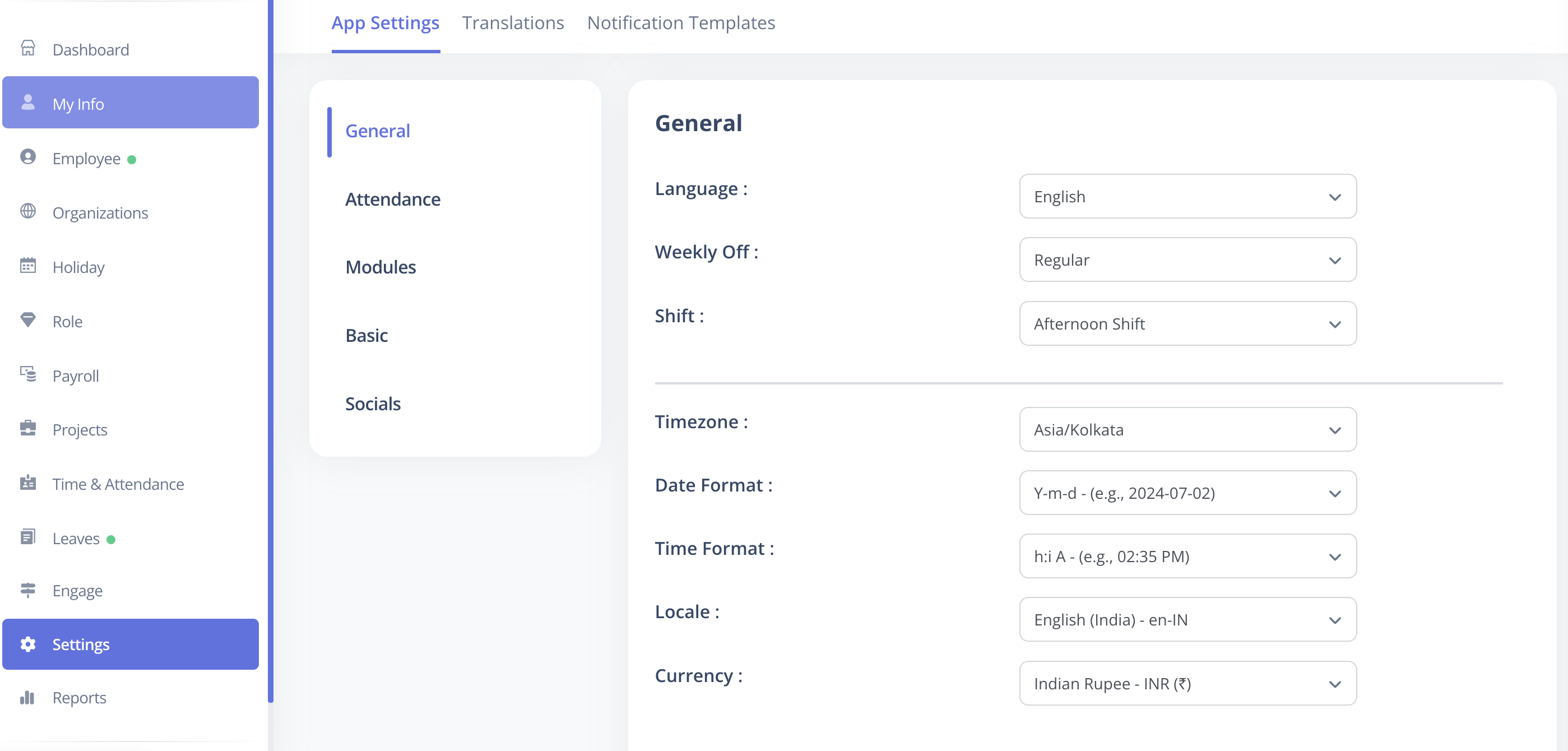Viewport: 1568px width, 751px height.
Task: Expand the Date Format dropdown
Action: [1187, 493]
